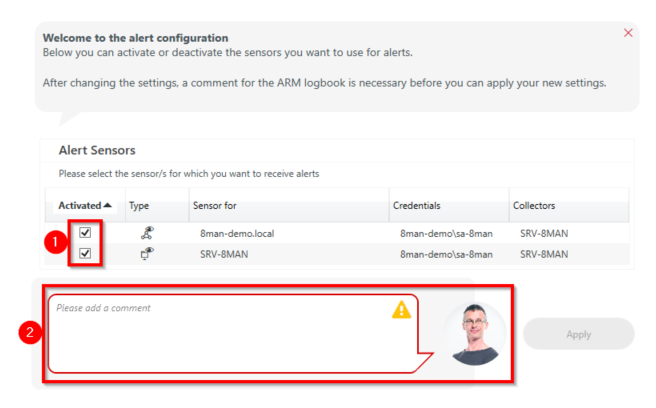Viewport: 656px width, 408px height.
Task: Click the domain sensor type icon
Action: [148, 232]
